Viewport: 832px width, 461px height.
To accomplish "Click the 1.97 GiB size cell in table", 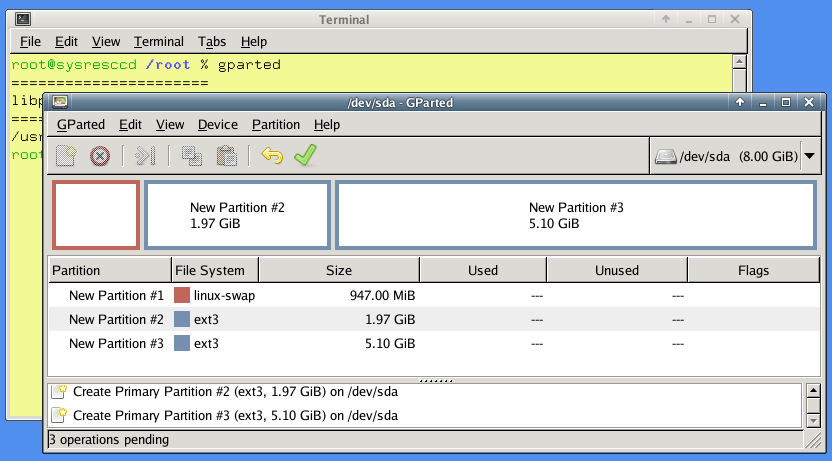I will [x=390, y=319].
